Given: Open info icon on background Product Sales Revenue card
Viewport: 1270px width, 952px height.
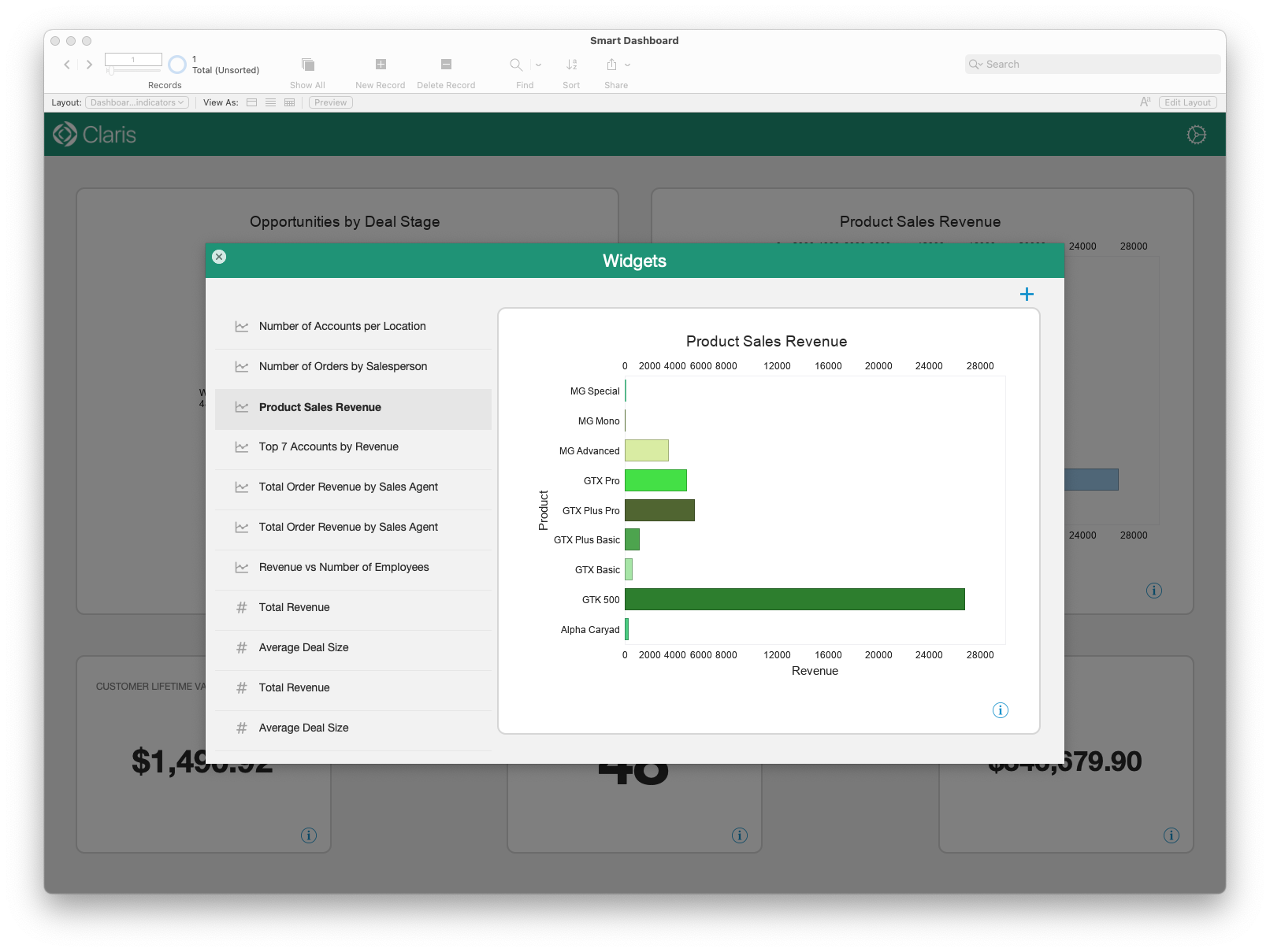Looking at the screenshot, I should coord(1154,591).
